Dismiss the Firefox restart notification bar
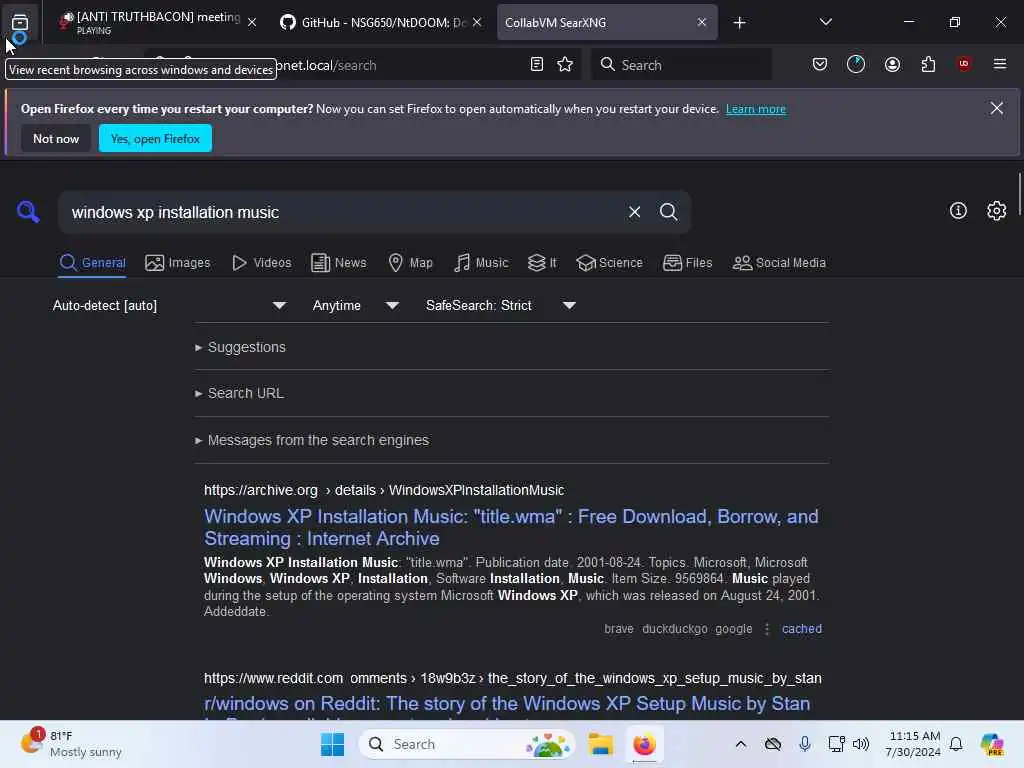Image resolution: width=1024 pixels, height=768 pixels. pos(997,108)
